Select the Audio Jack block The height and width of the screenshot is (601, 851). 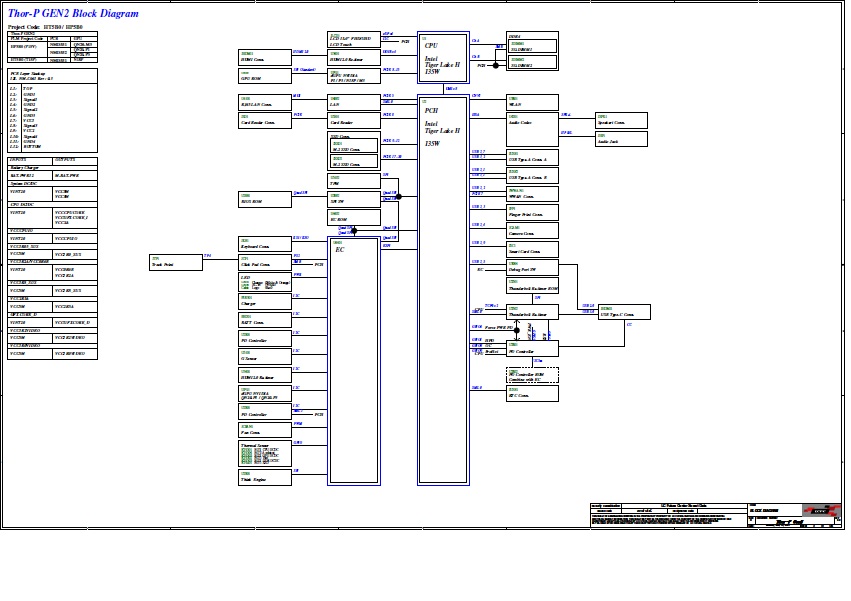click(621, 139)
